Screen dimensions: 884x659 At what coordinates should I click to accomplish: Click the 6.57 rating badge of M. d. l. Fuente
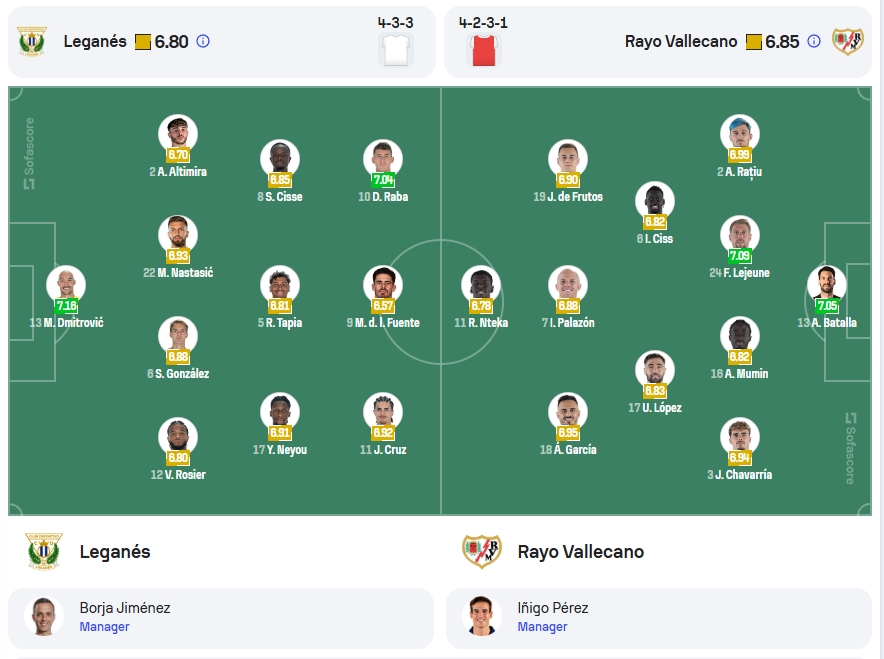point(383,306)
